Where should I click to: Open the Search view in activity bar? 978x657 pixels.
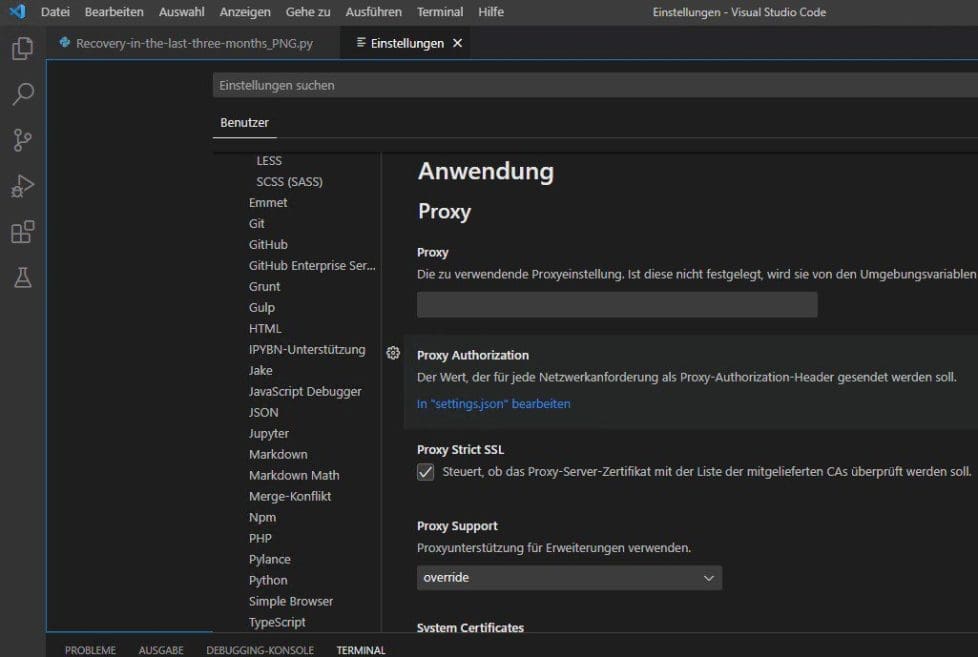tap(22, 94)
